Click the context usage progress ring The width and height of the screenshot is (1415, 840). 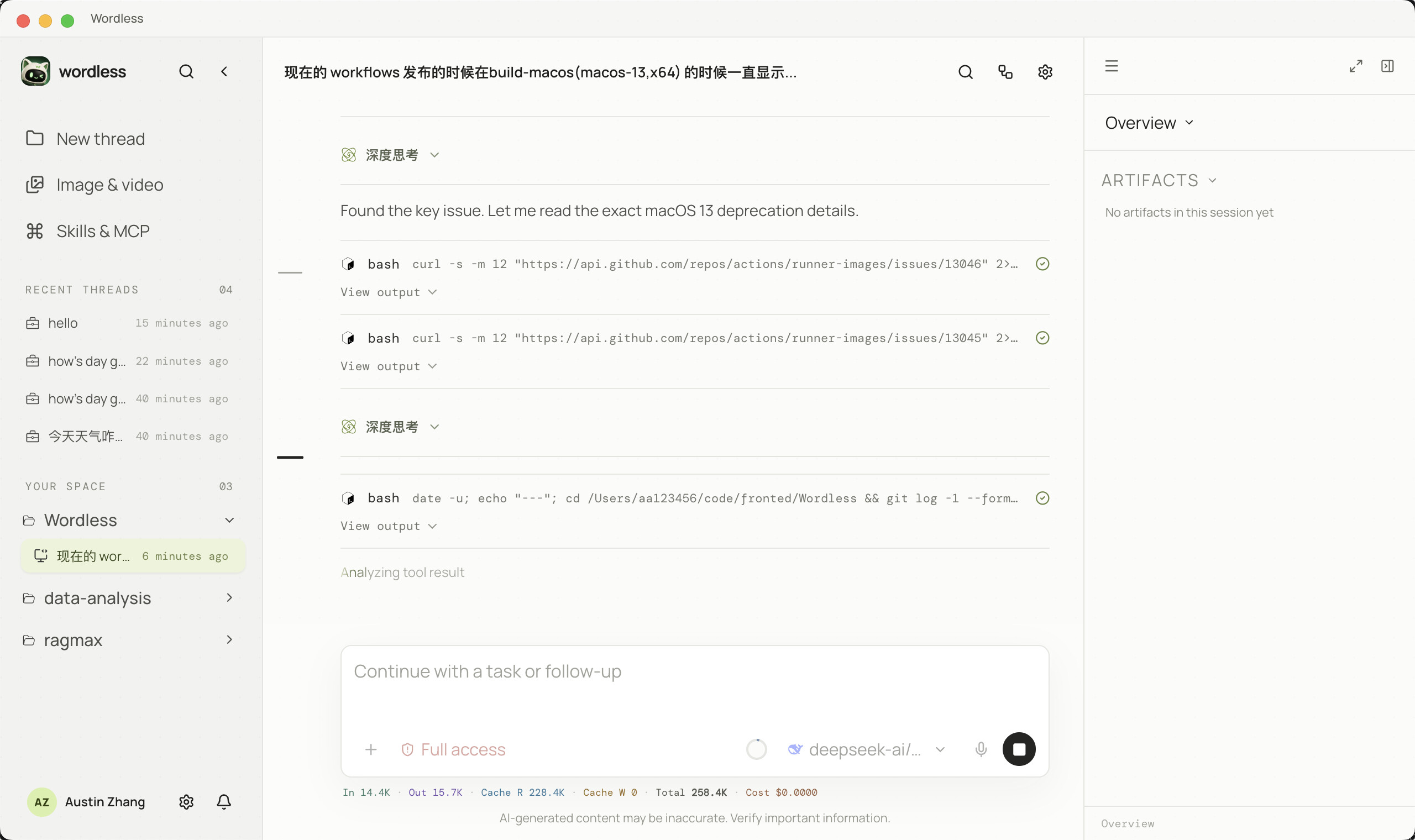(756, 749)
